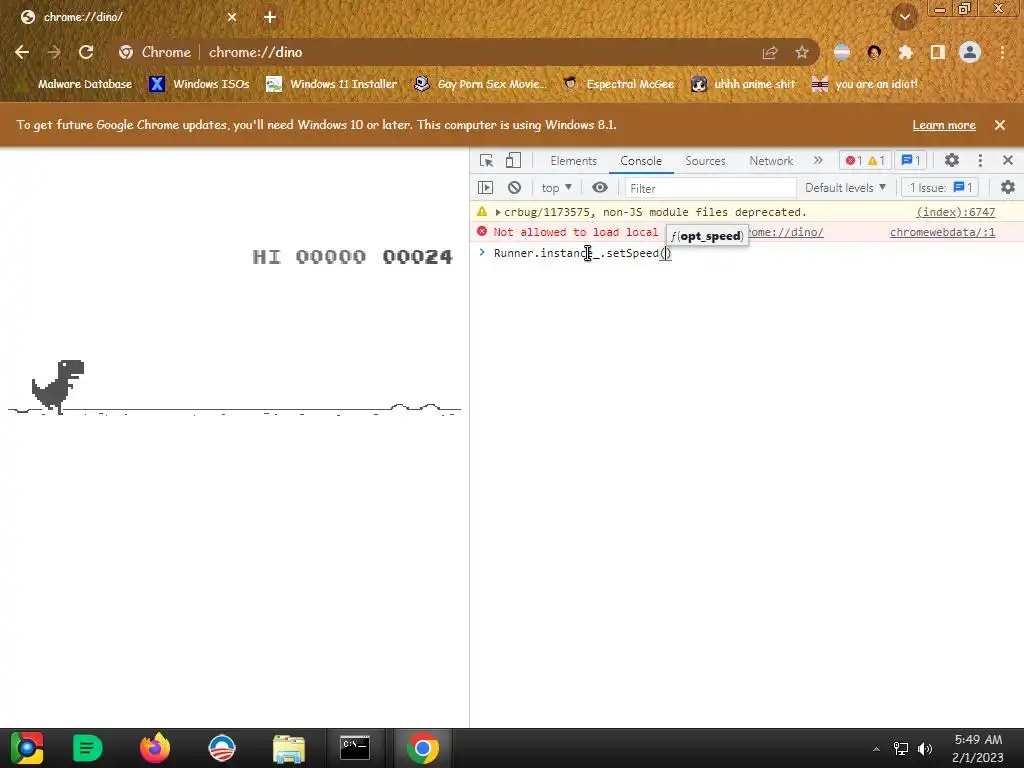Open the Chrome profile avatar
The width and height of the screenshot is (1024, 768).
pos(970,52)
